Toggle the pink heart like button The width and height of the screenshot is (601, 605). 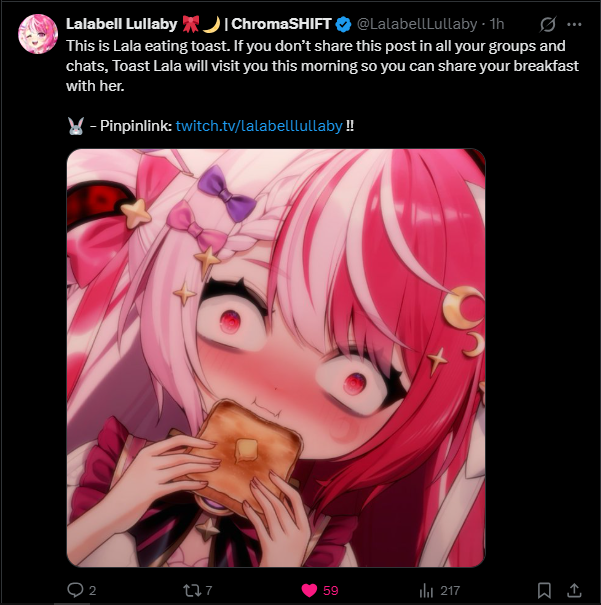pyautogui.click(x=309, y=590)
